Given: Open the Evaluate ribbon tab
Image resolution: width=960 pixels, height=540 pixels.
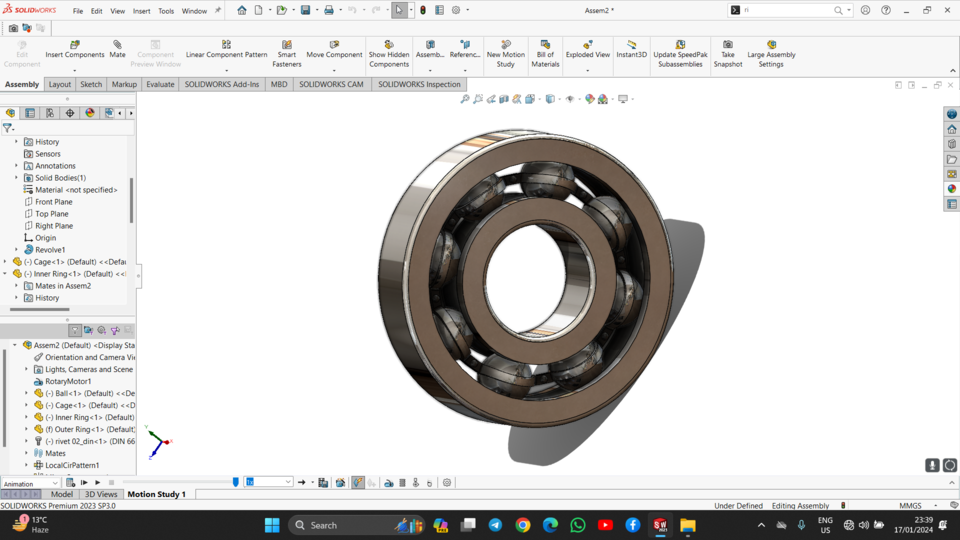Looking at the screenshot, I should pos(160,84).
